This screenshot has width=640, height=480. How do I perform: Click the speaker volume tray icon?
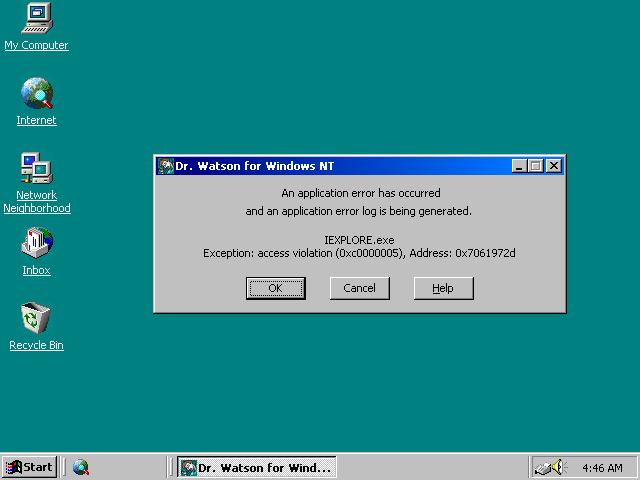pyautogui.click(x=558, y=467)
